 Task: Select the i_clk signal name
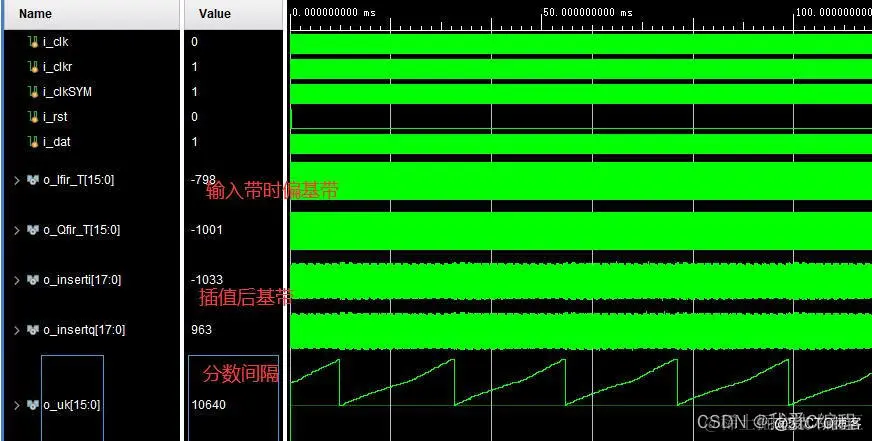point(56,42)
